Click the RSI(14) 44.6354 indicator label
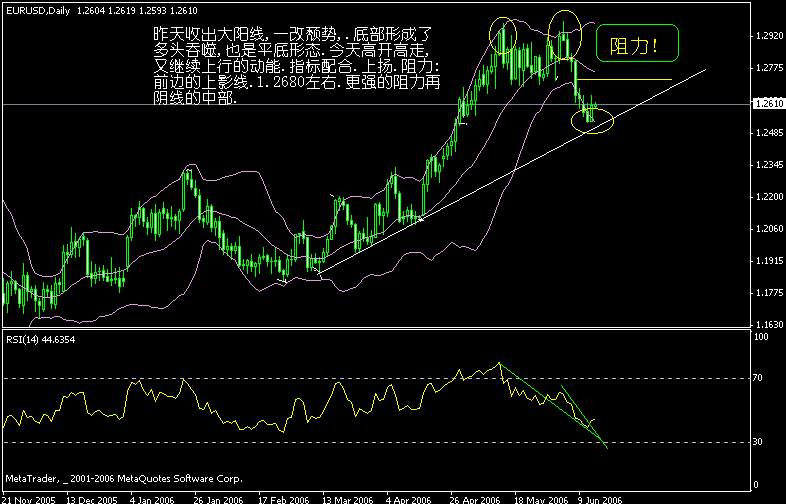This screenshot has height=504, width=786. 41,340
